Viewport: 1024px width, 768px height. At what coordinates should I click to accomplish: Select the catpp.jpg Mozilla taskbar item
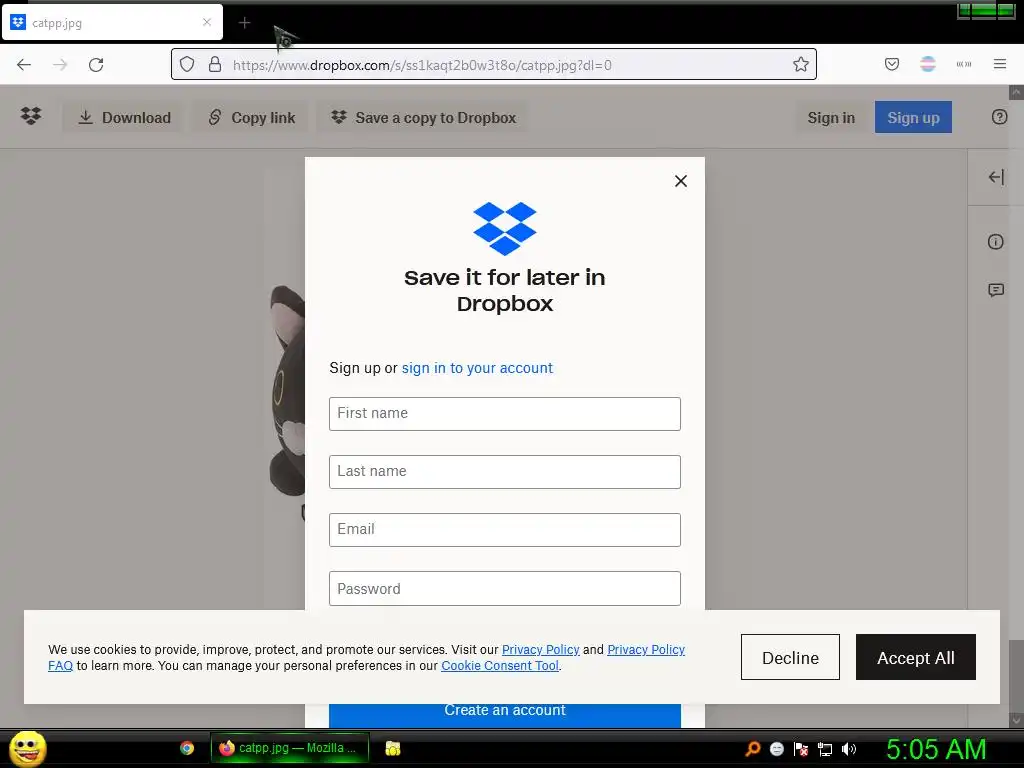pyautogui.click(x=290, y=748)
